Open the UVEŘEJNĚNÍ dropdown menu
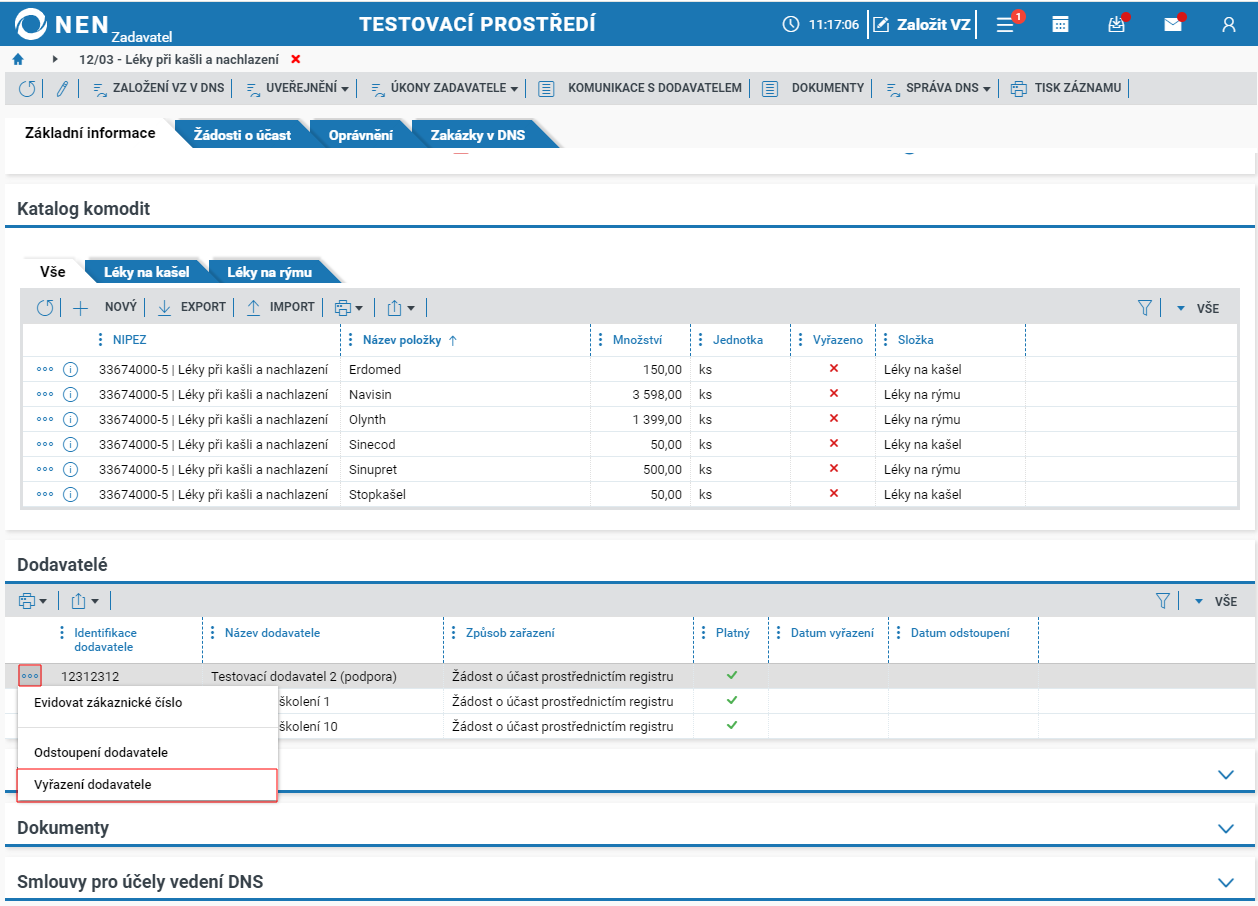The height and width of the screenshot is (906, 1258). (297, 88)
